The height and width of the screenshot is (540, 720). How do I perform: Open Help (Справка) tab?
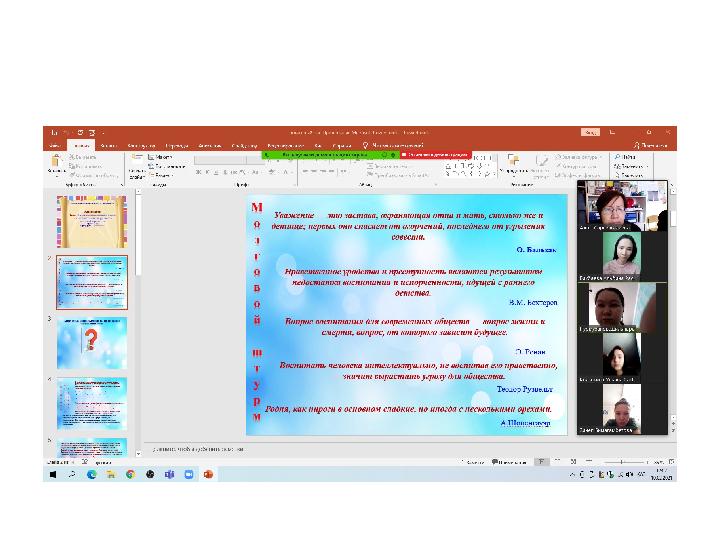point(342,146)
